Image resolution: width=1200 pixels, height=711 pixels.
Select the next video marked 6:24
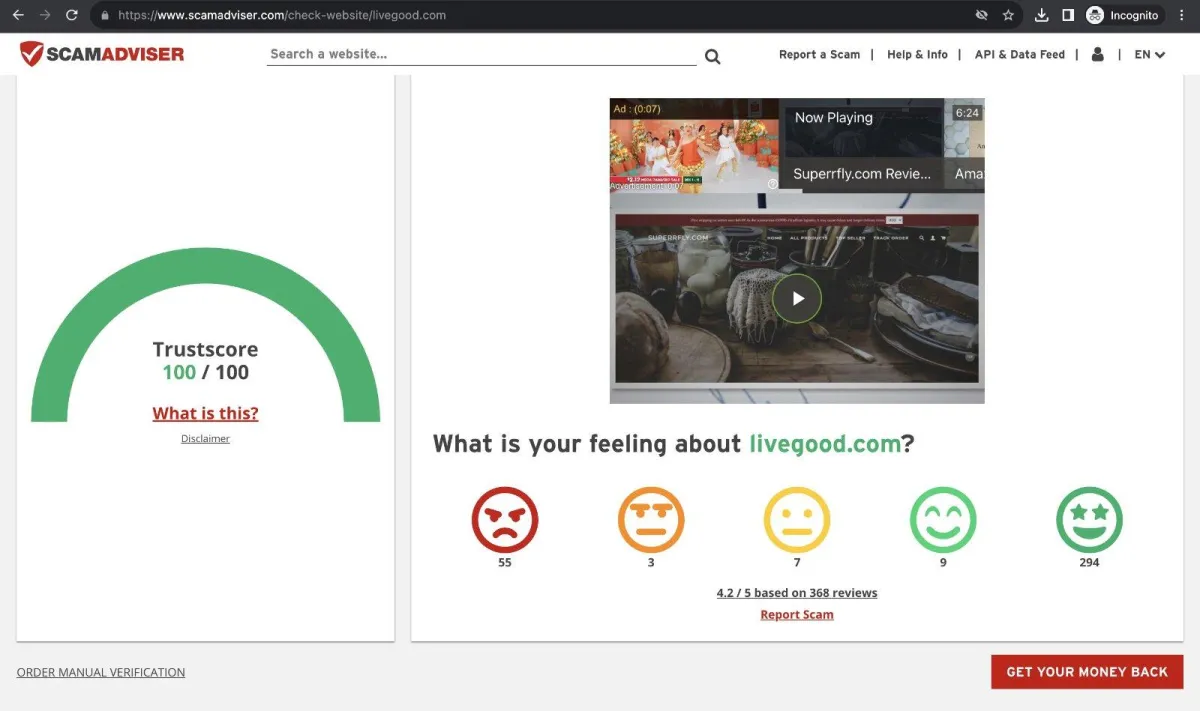(x=966, y=145)
